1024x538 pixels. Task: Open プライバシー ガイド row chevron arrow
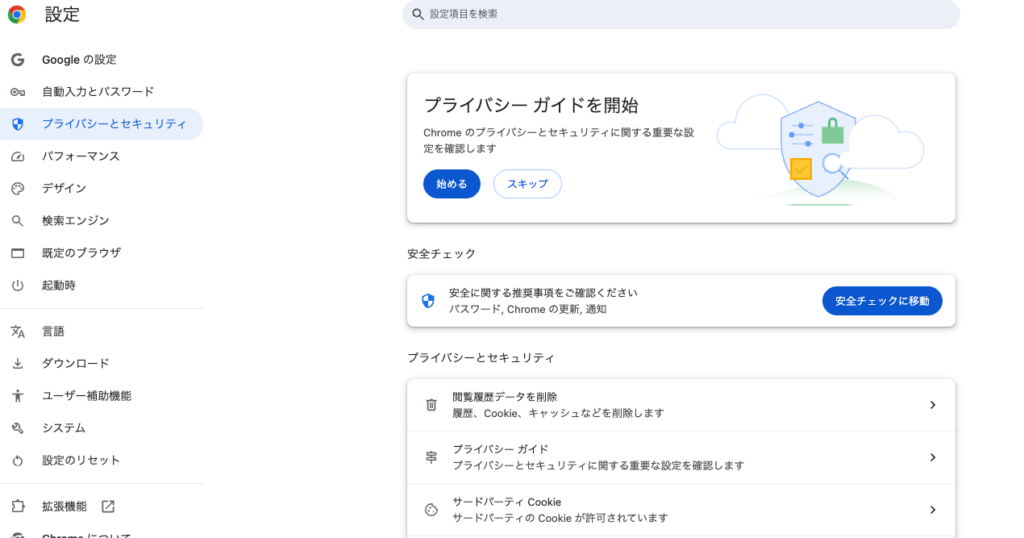[932, 457]
